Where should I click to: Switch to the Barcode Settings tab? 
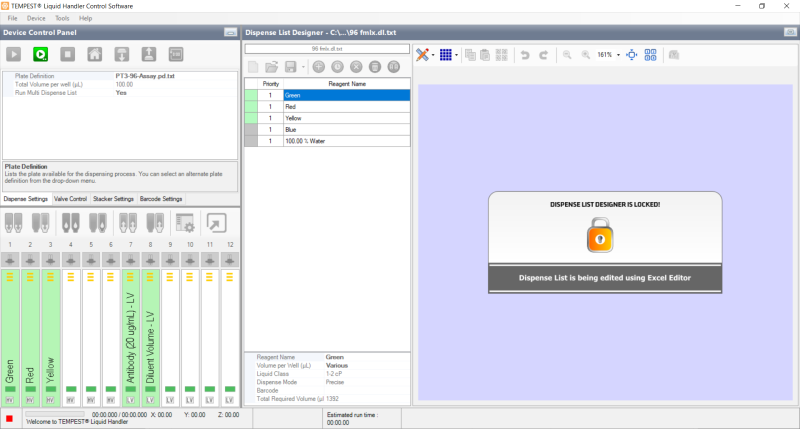161,199
